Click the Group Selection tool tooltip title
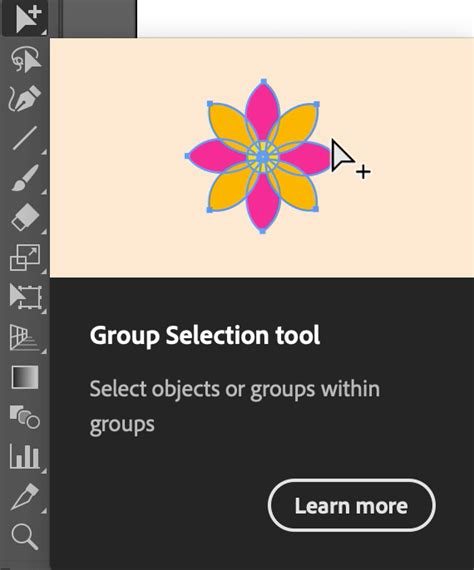 205,335
